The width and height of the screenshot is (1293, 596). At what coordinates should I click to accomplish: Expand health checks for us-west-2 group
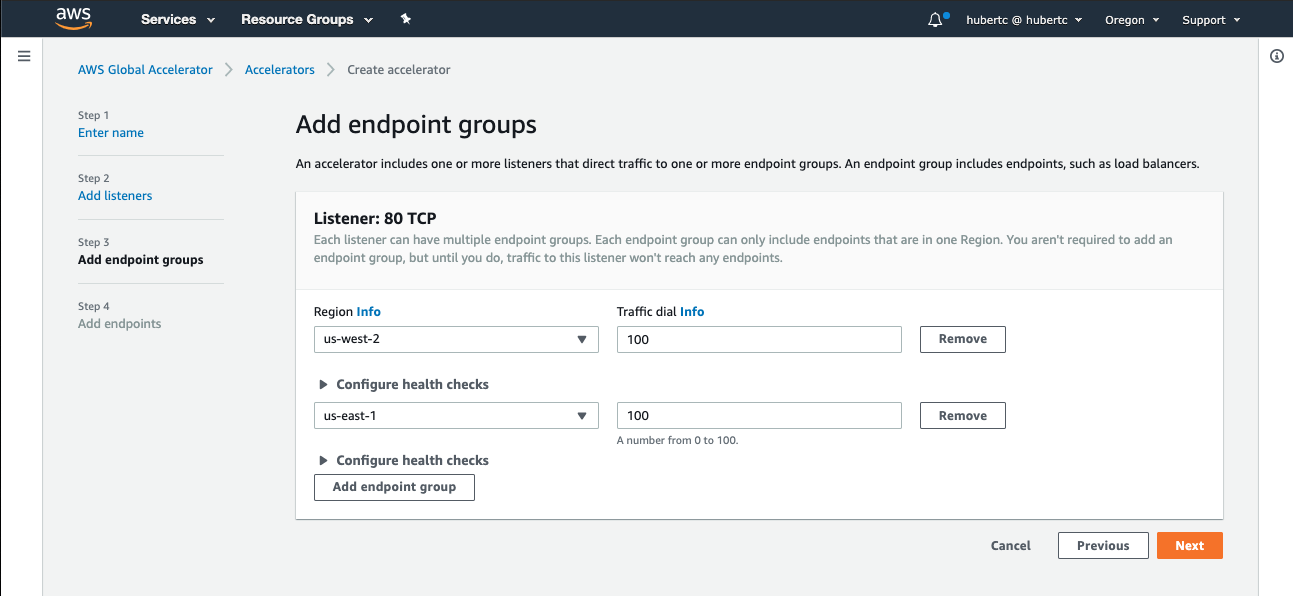(403, 384)
